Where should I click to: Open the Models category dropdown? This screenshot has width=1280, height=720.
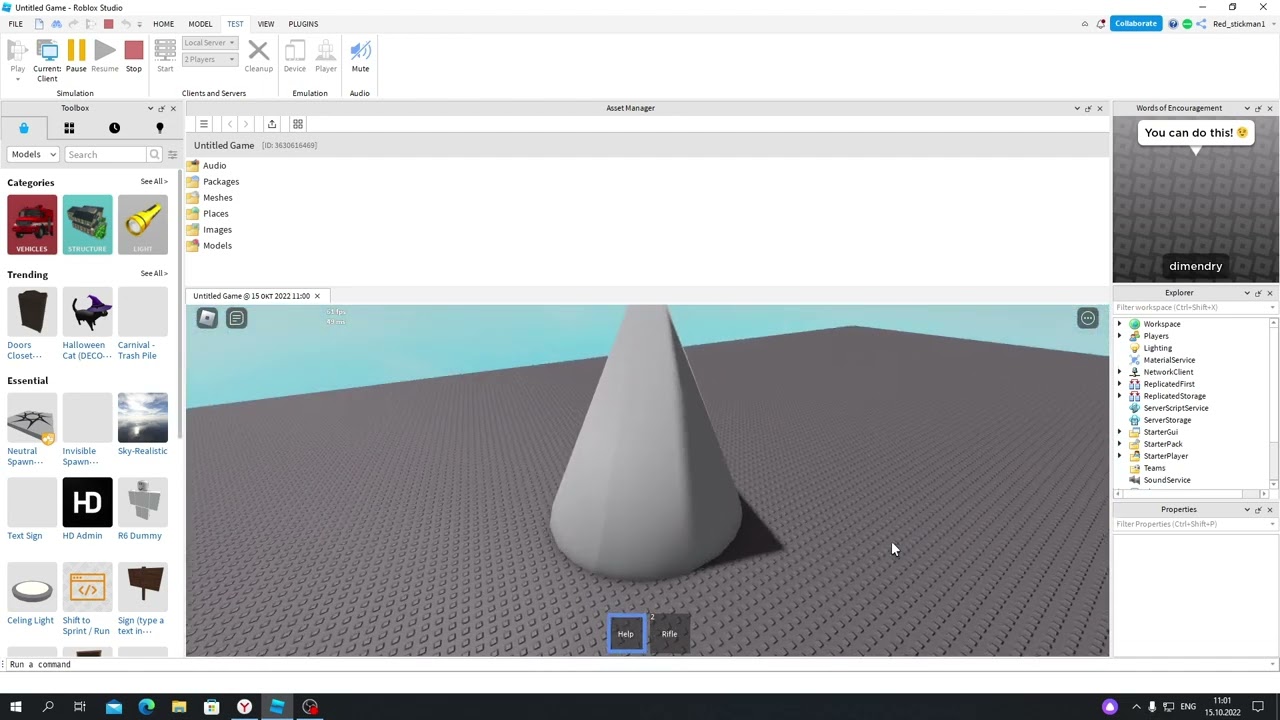tap(33, 154)
